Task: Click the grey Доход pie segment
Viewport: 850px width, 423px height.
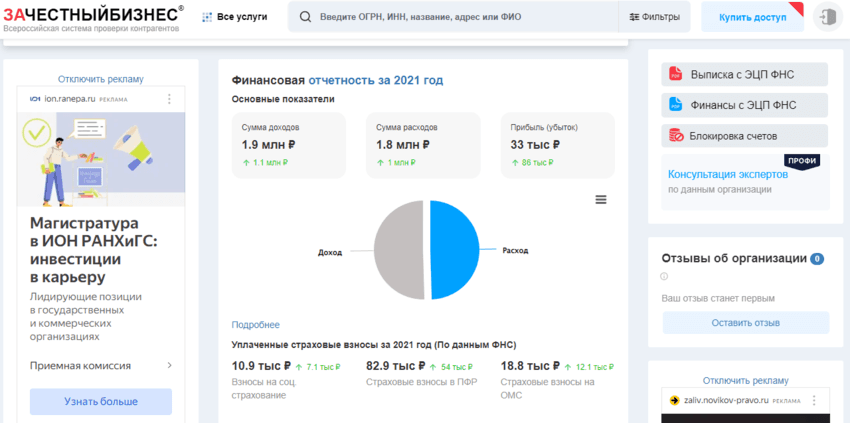Action: (398, 249)
